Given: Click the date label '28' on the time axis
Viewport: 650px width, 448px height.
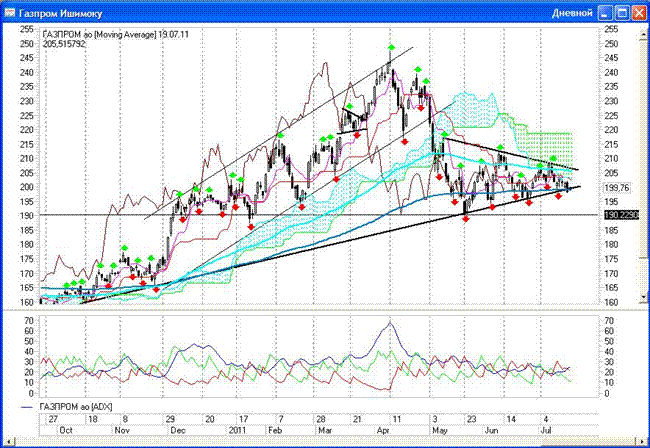Looking at the screenshot, I should [x=321, y=419].
